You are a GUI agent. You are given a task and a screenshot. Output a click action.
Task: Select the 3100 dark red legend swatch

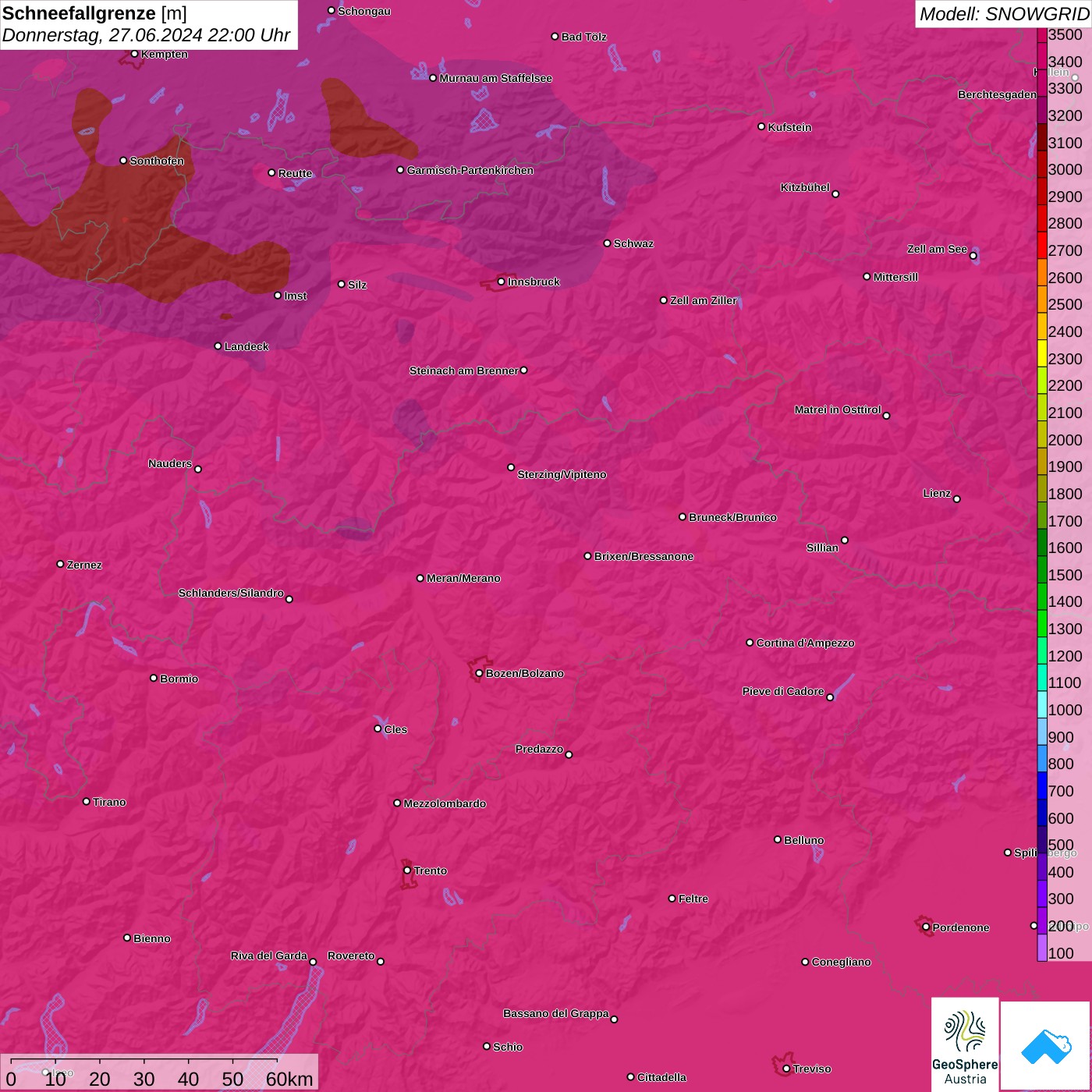click(x=1042, y=137)
